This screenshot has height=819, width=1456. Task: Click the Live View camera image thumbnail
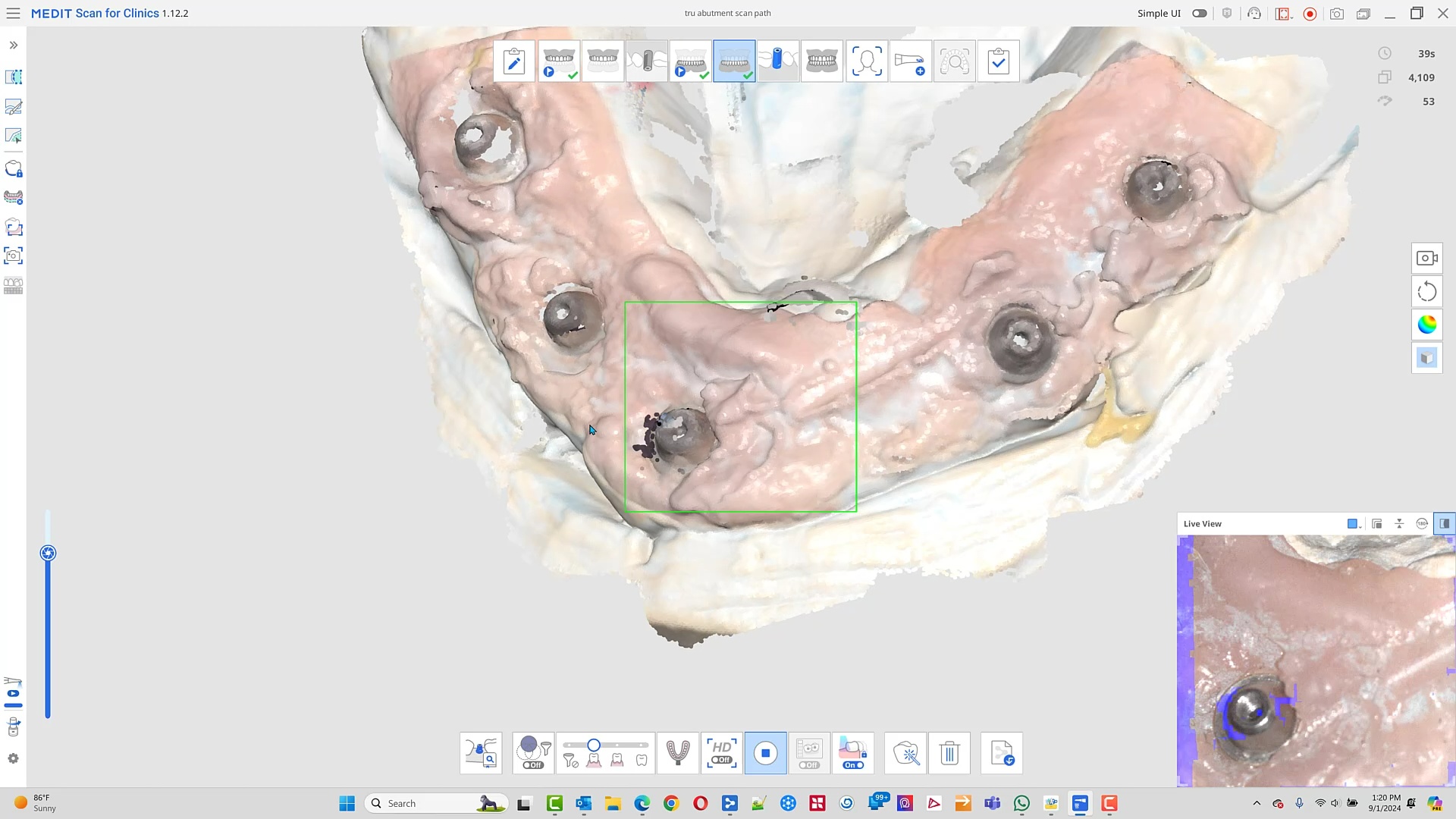pyautogui.click(x=1316, y=661)
